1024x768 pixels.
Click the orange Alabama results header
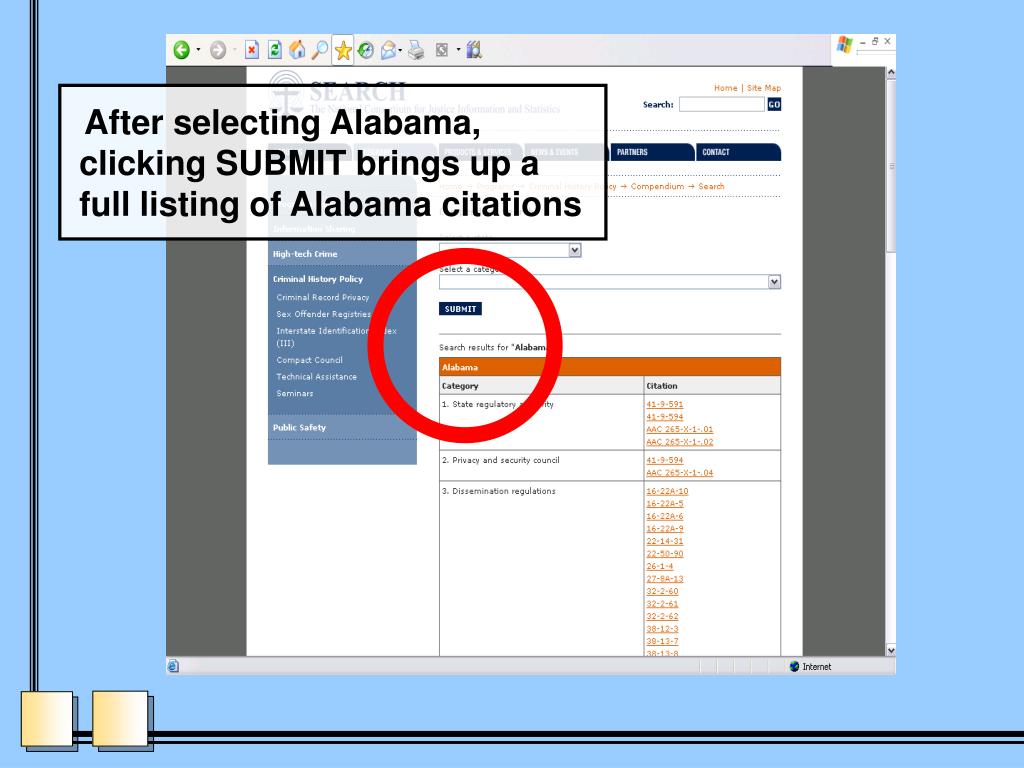[610, 367]
